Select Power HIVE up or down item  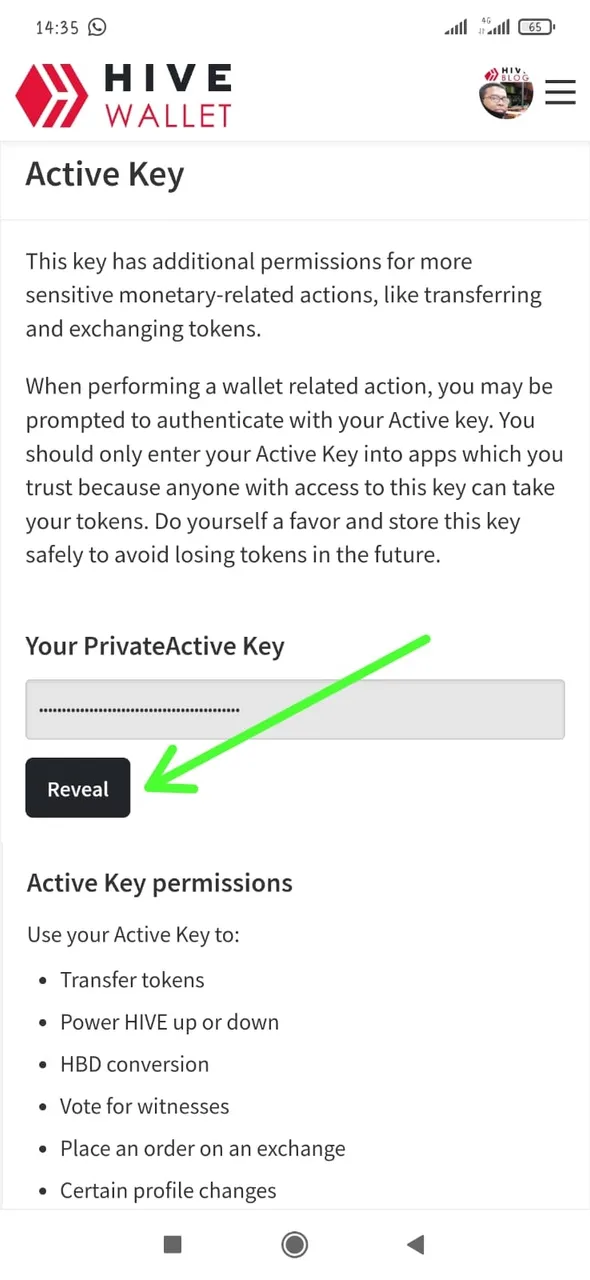pyautogui.click(x=170, y=1022)
